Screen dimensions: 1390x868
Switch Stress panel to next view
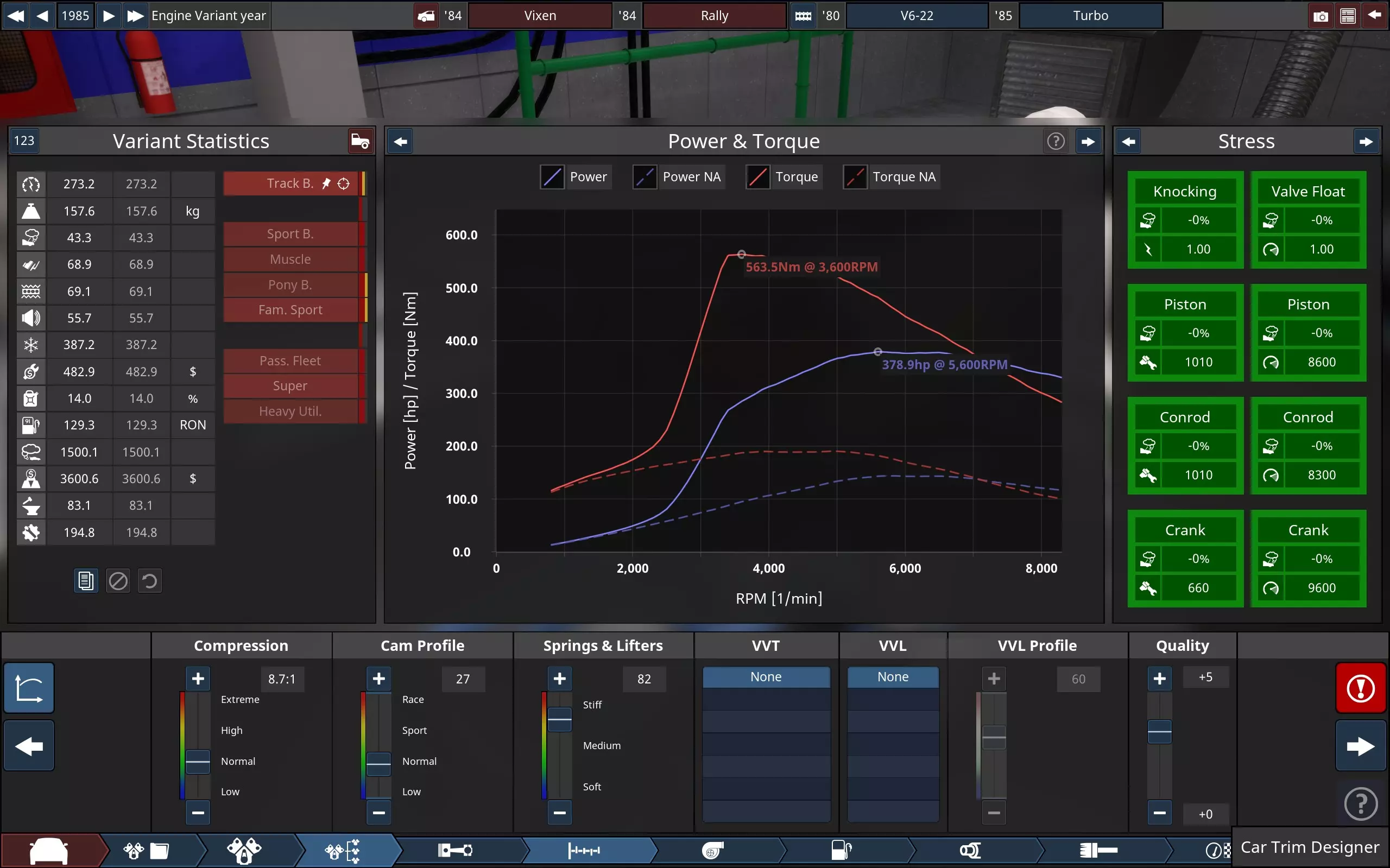(x=1366, y=142)
